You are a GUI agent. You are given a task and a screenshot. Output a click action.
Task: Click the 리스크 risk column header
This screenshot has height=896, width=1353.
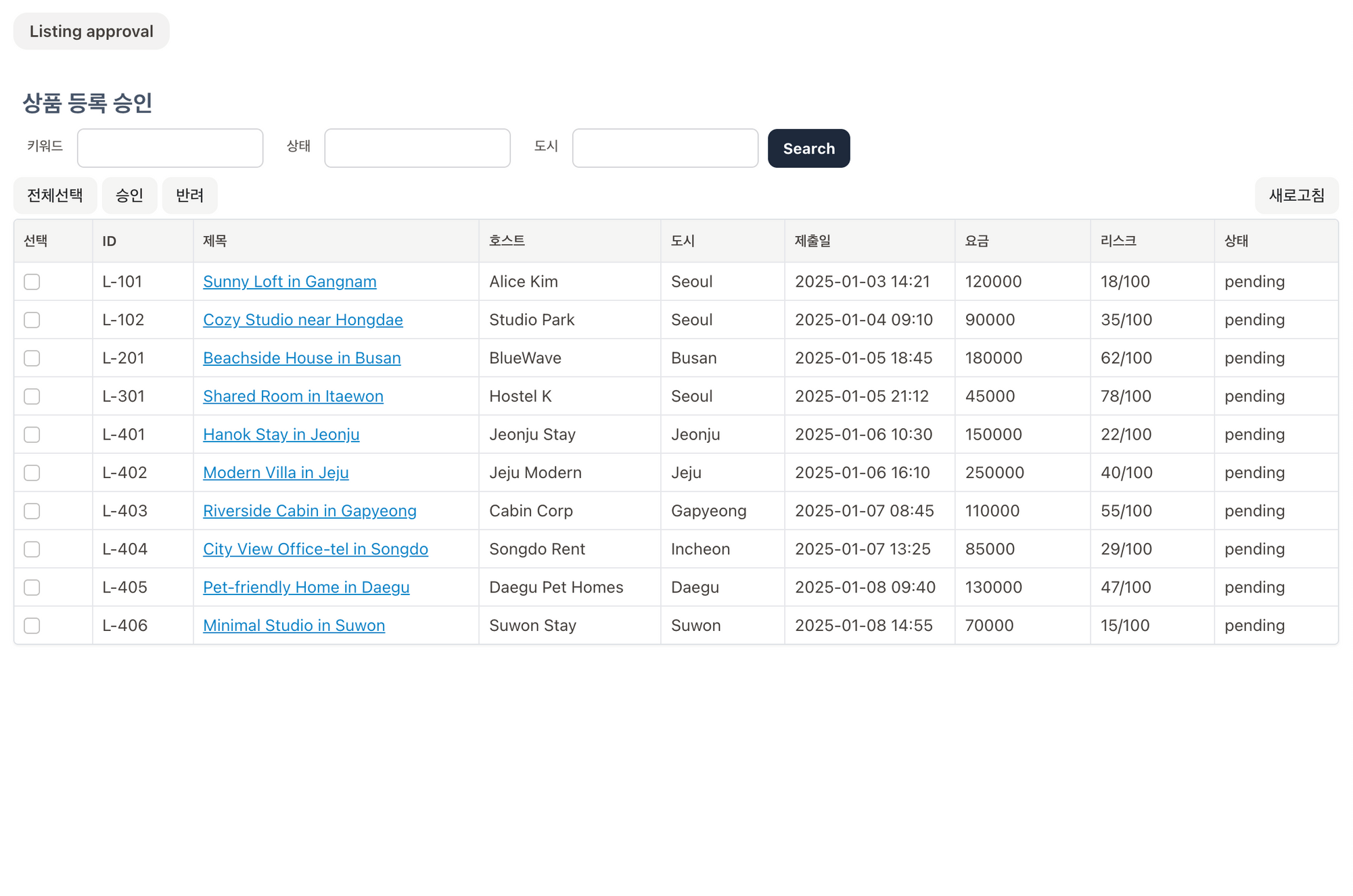[1118, 241]
